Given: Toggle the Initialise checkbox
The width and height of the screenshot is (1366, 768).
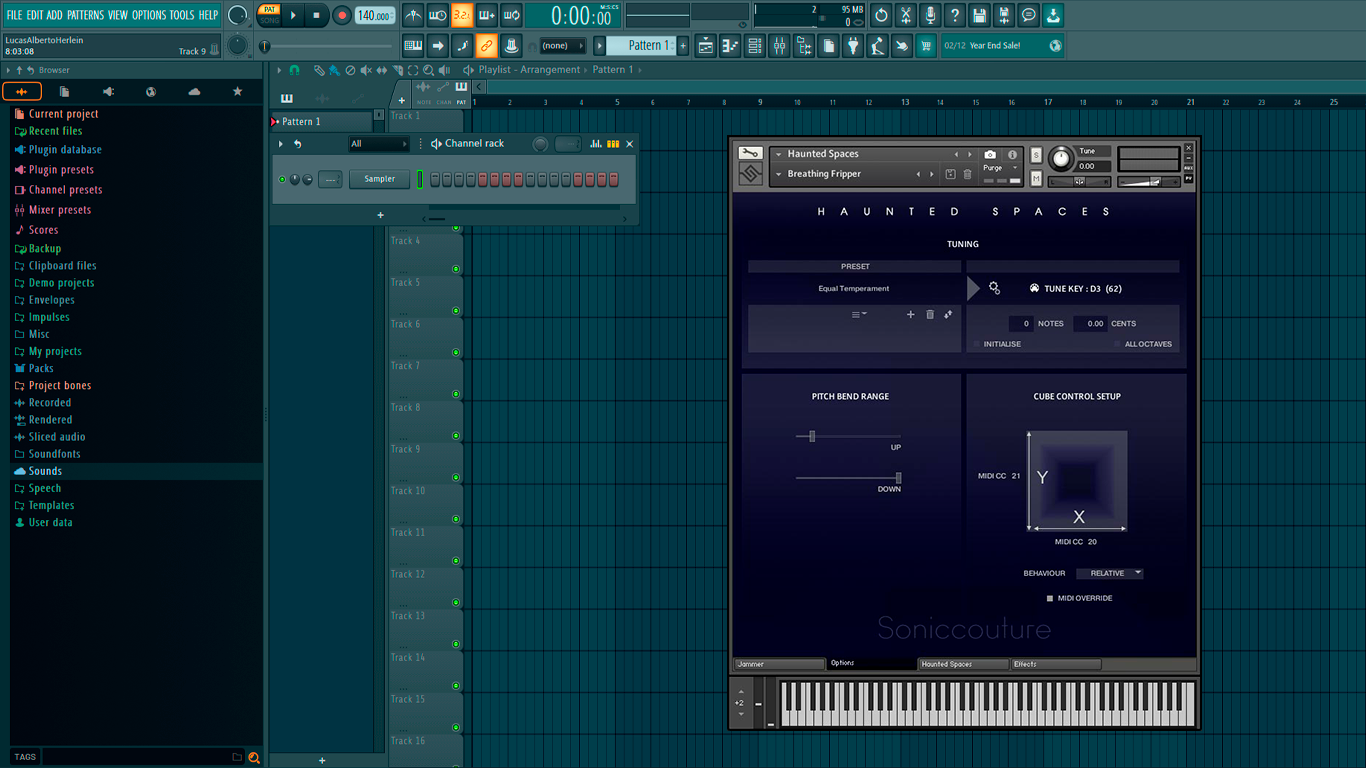Looking at the screenshot, I should point(977,344).
